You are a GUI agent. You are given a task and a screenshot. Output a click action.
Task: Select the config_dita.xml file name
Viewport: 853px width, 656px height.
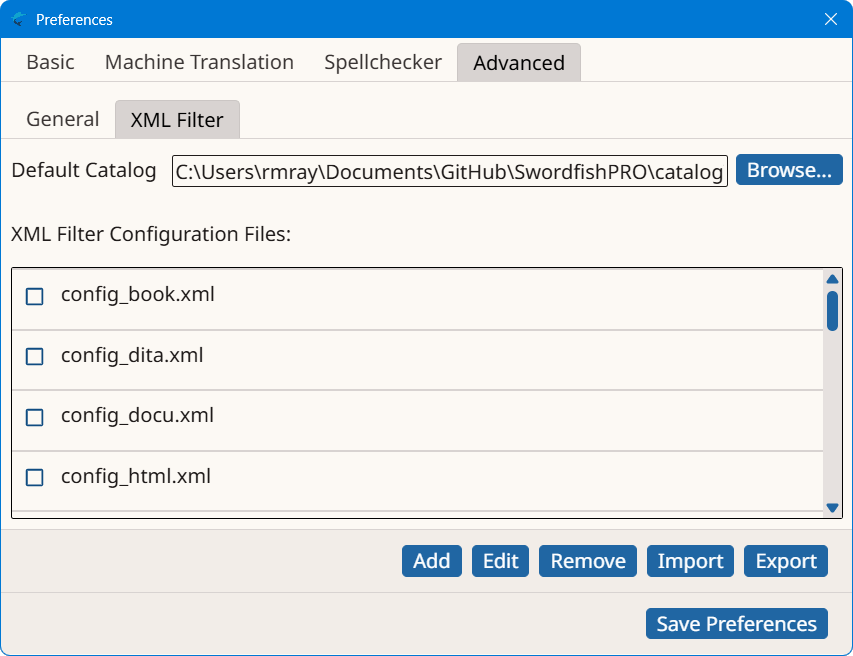(x=132, y=355)
